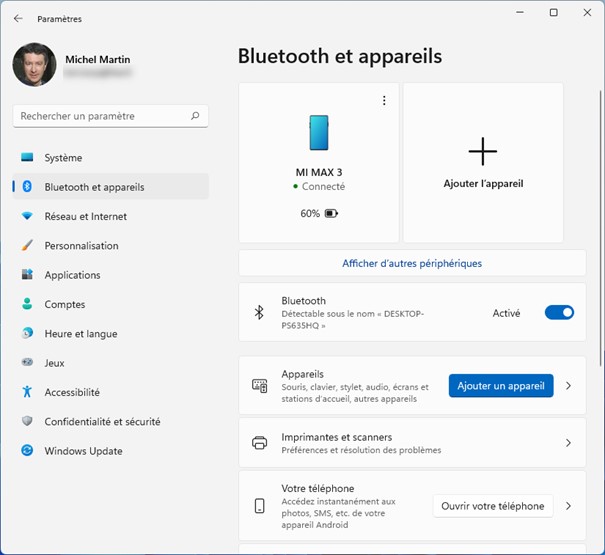Expand the Appareils row chevron
The image size is (605, 555).
click(x=568, y=386)
